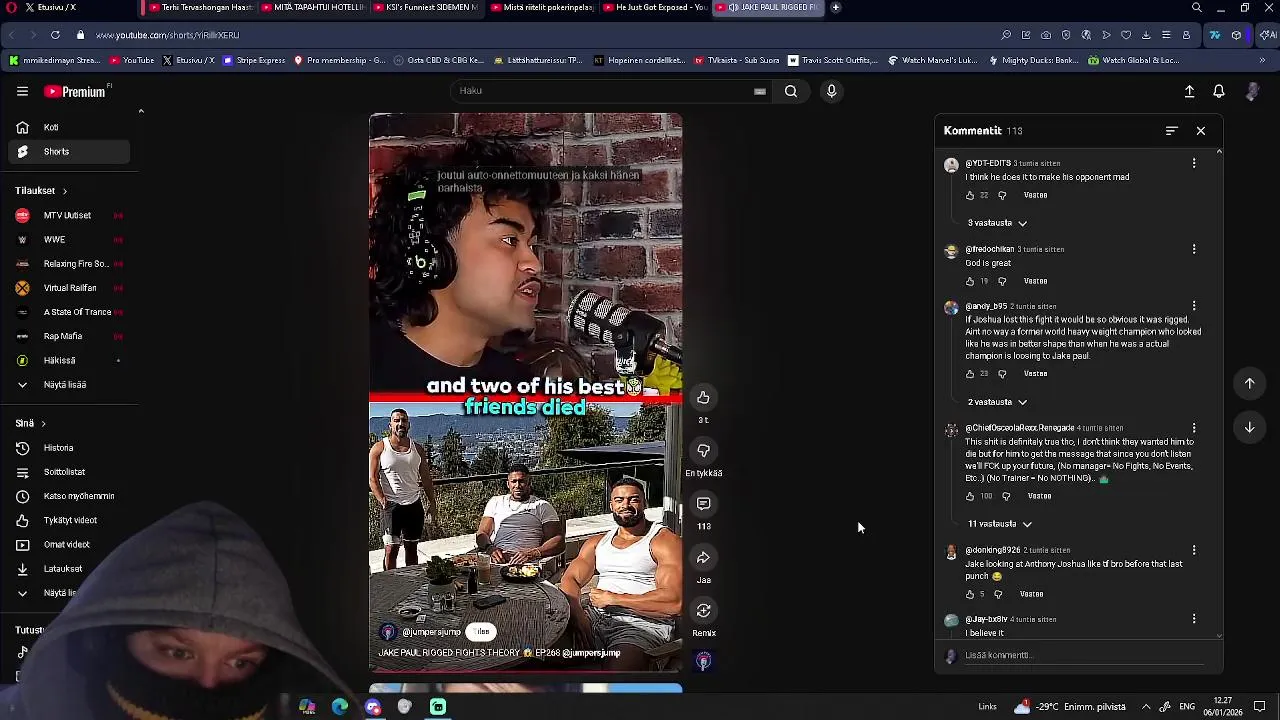Screen dimensions: 1280x720
Task: Expand Näytä lisää under subscriptions
Action: point(65,384)
